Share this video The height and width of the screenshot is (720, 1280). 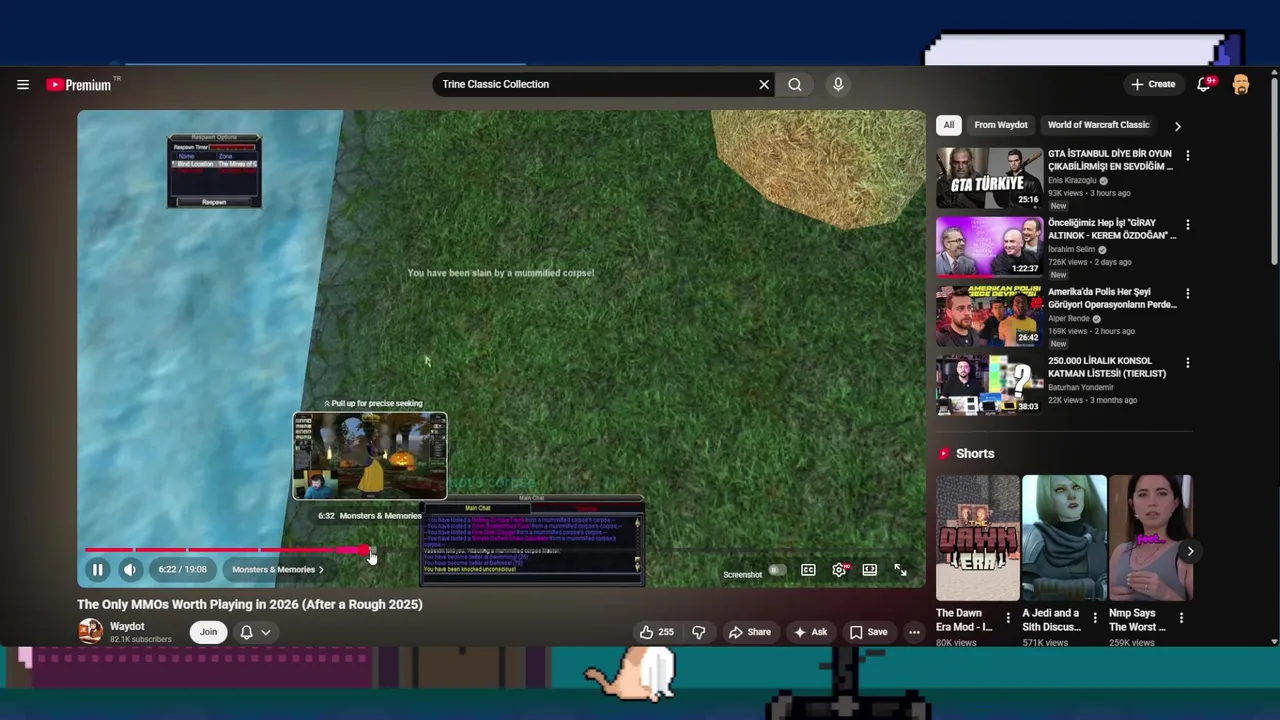pos(749,632)
